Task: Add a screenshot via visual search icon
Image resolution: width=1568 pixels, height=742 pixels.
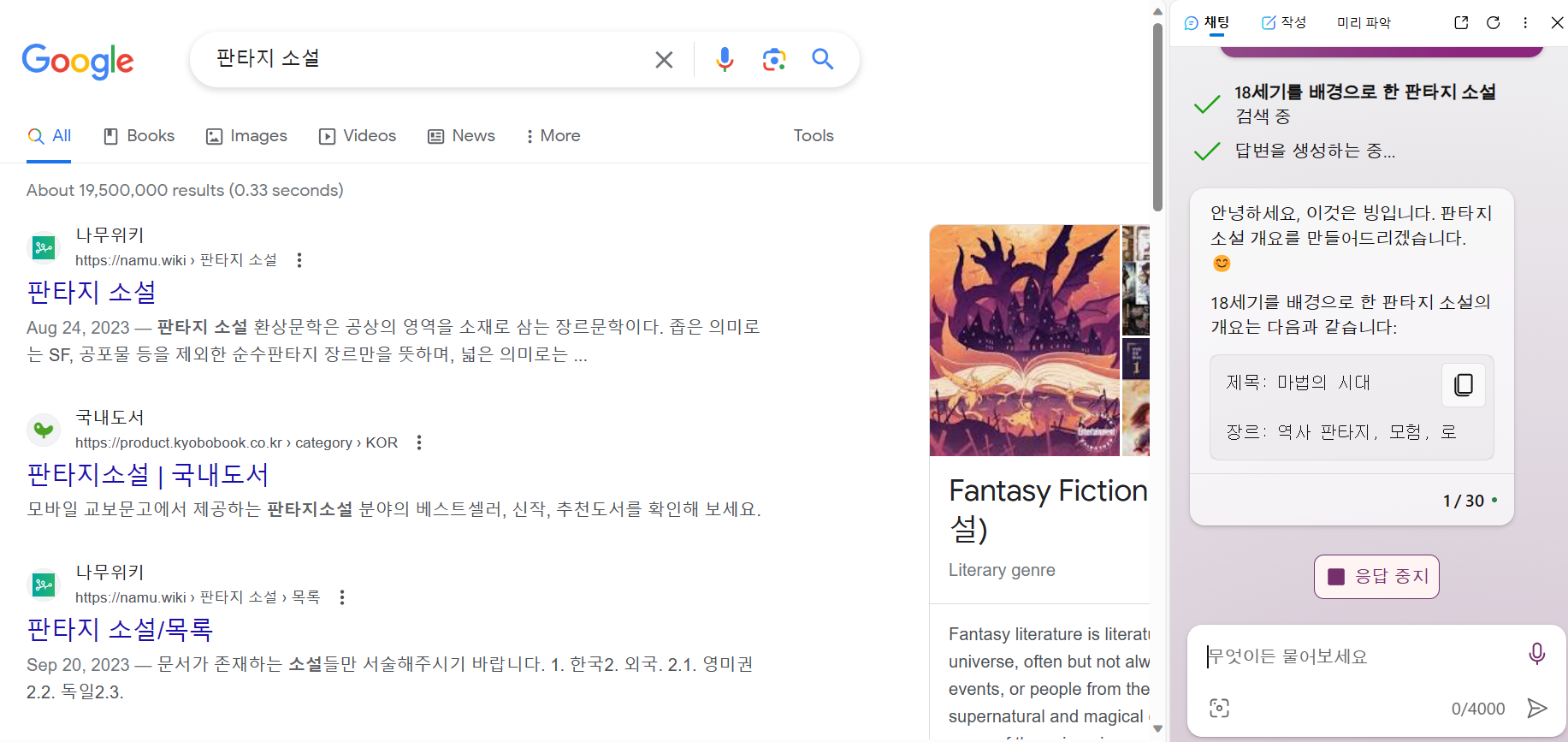Action: point(1219,708)
